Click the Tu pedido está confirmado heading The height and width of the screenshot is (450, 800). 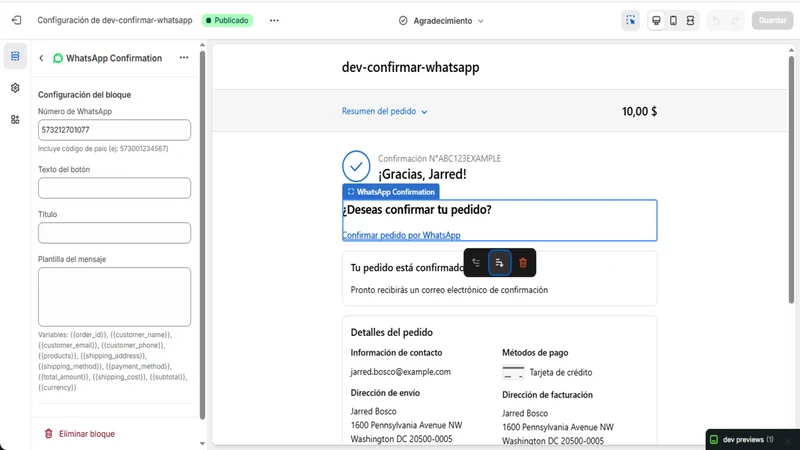tap(407, 268)
